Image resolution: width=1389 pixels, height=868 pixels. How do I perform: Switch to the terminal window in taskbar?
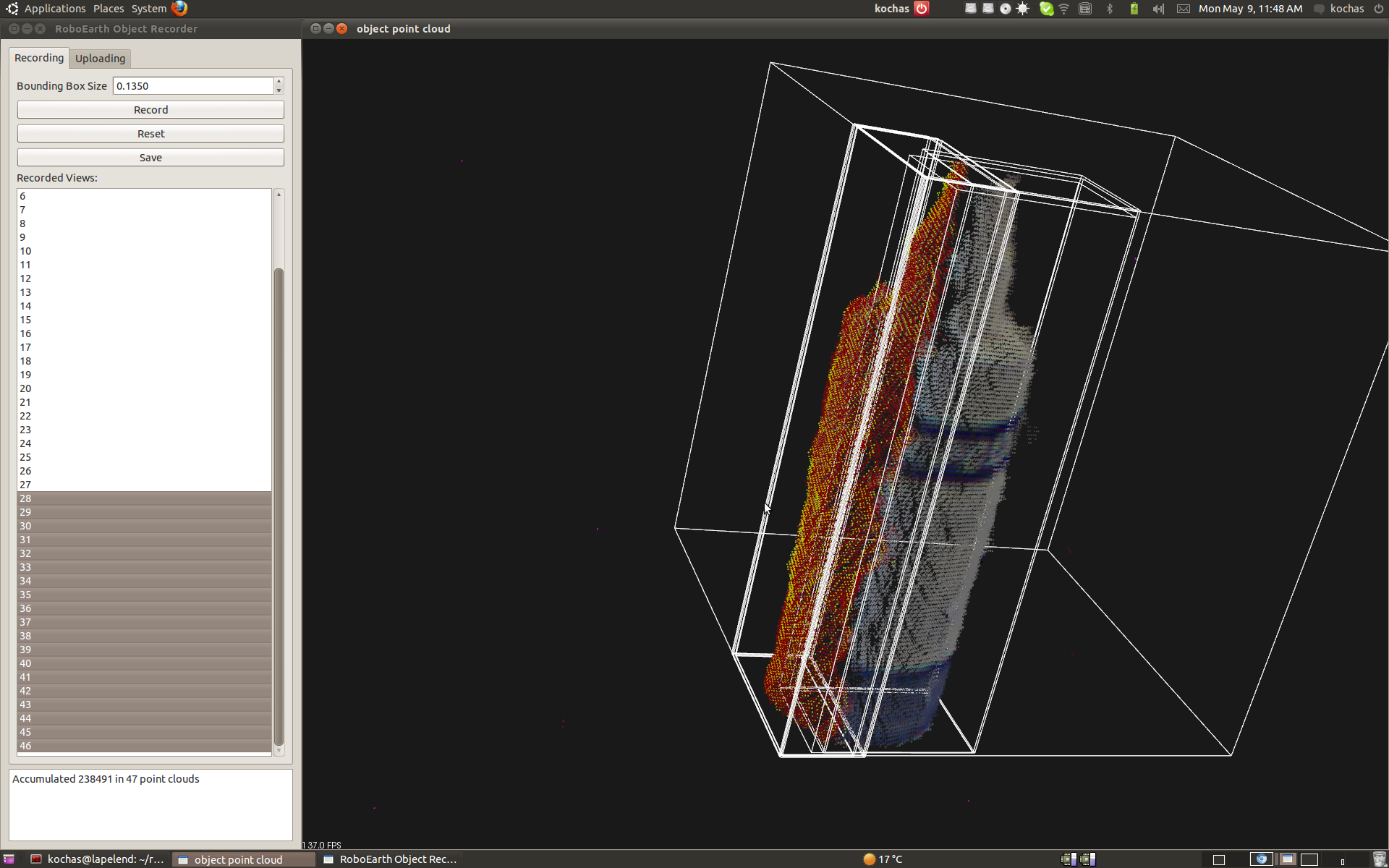coord(98,859)
